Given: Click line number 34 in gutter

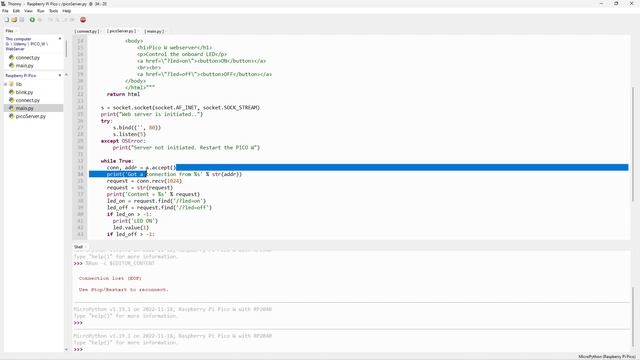Looking at the screenshot, I should tap(80, 174).
